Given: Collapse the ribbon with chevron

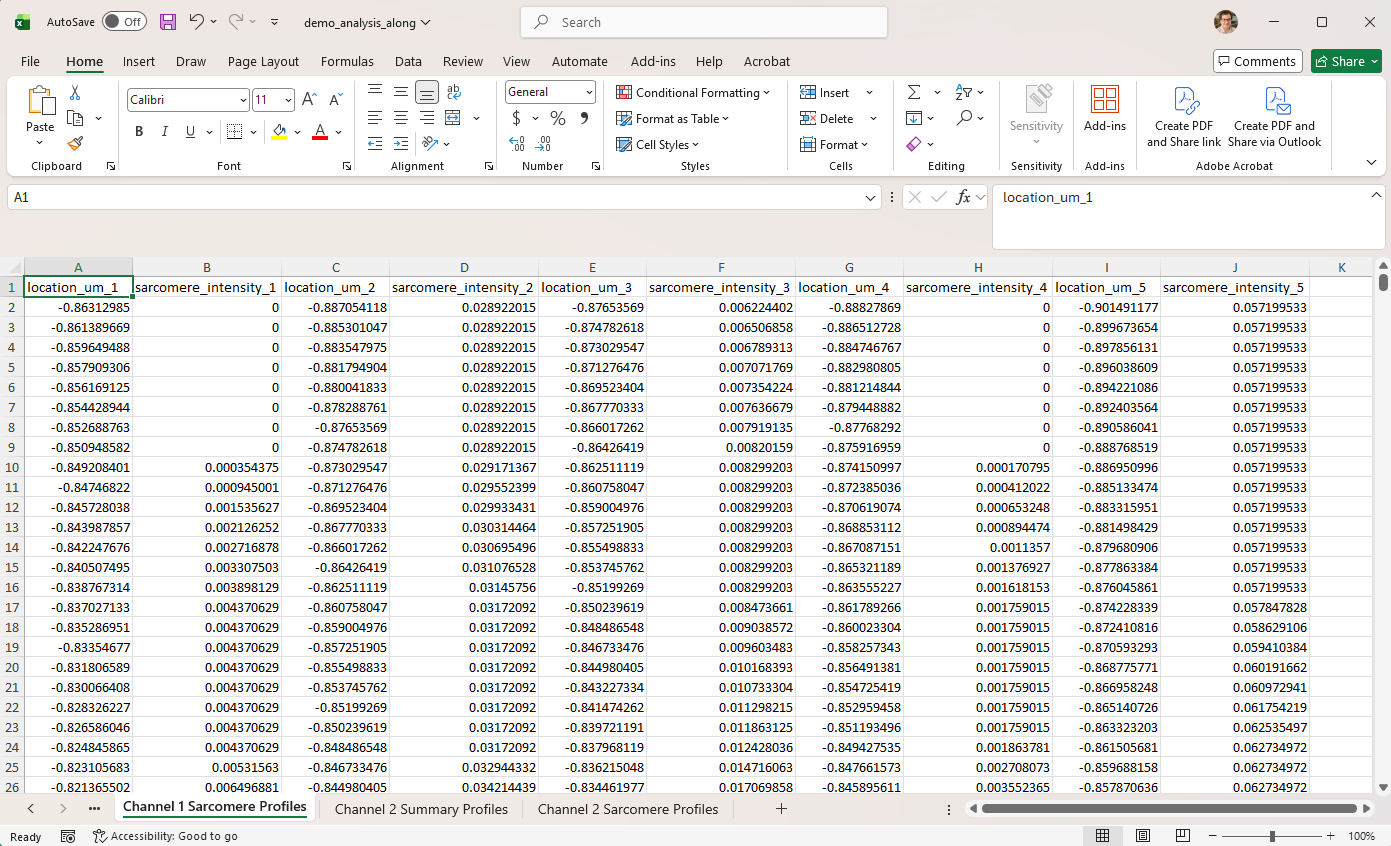Looking at the screenshot, I should (x=1371, y=162).
